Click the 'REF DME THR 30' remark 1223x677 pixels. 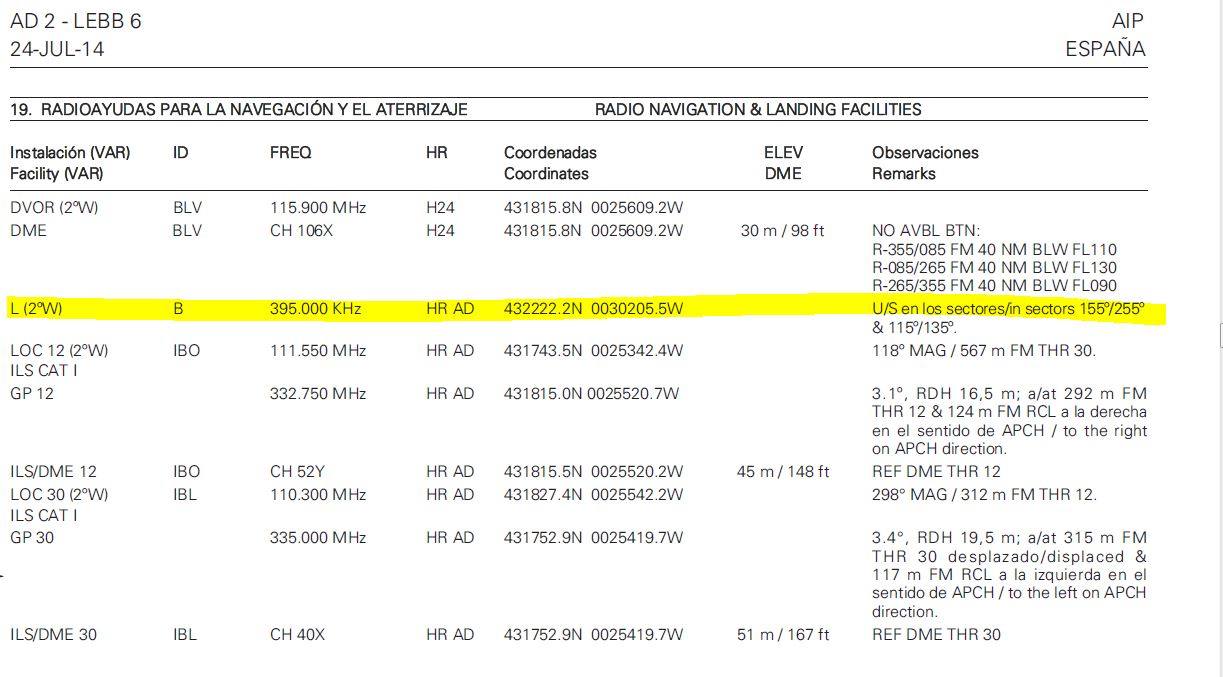tap(935, 634)
